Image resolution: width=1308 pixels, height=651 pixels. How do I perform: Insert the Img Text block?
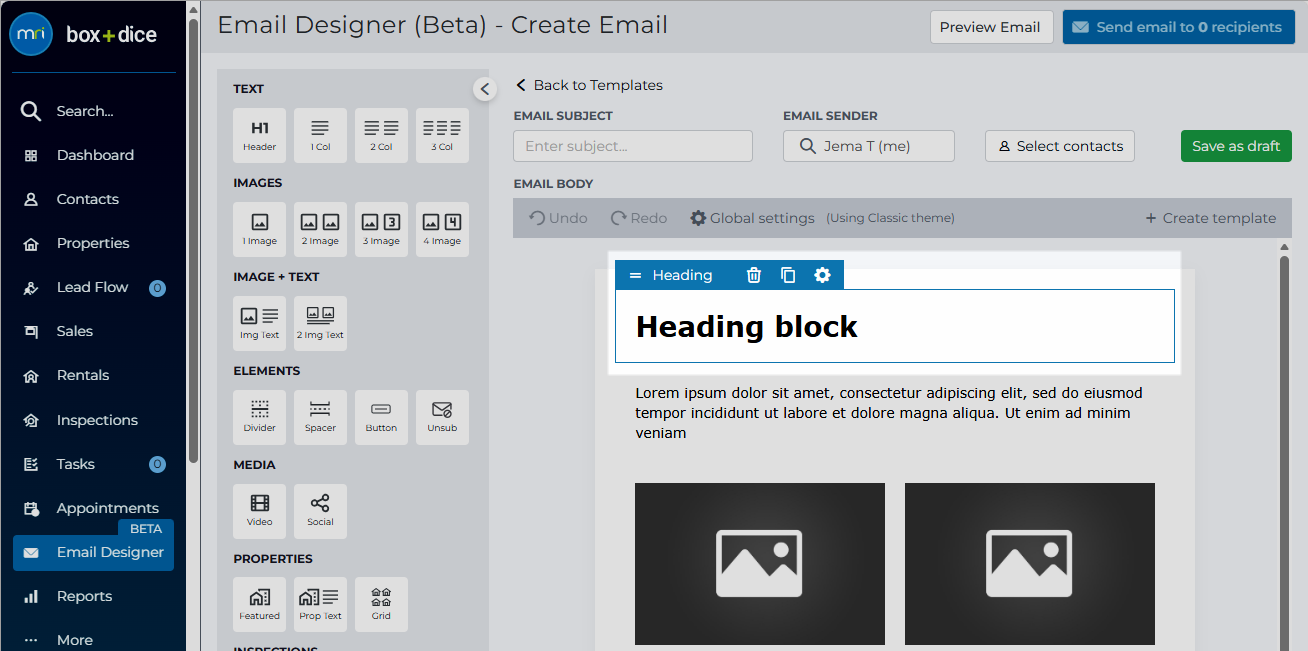pos(259,323)
